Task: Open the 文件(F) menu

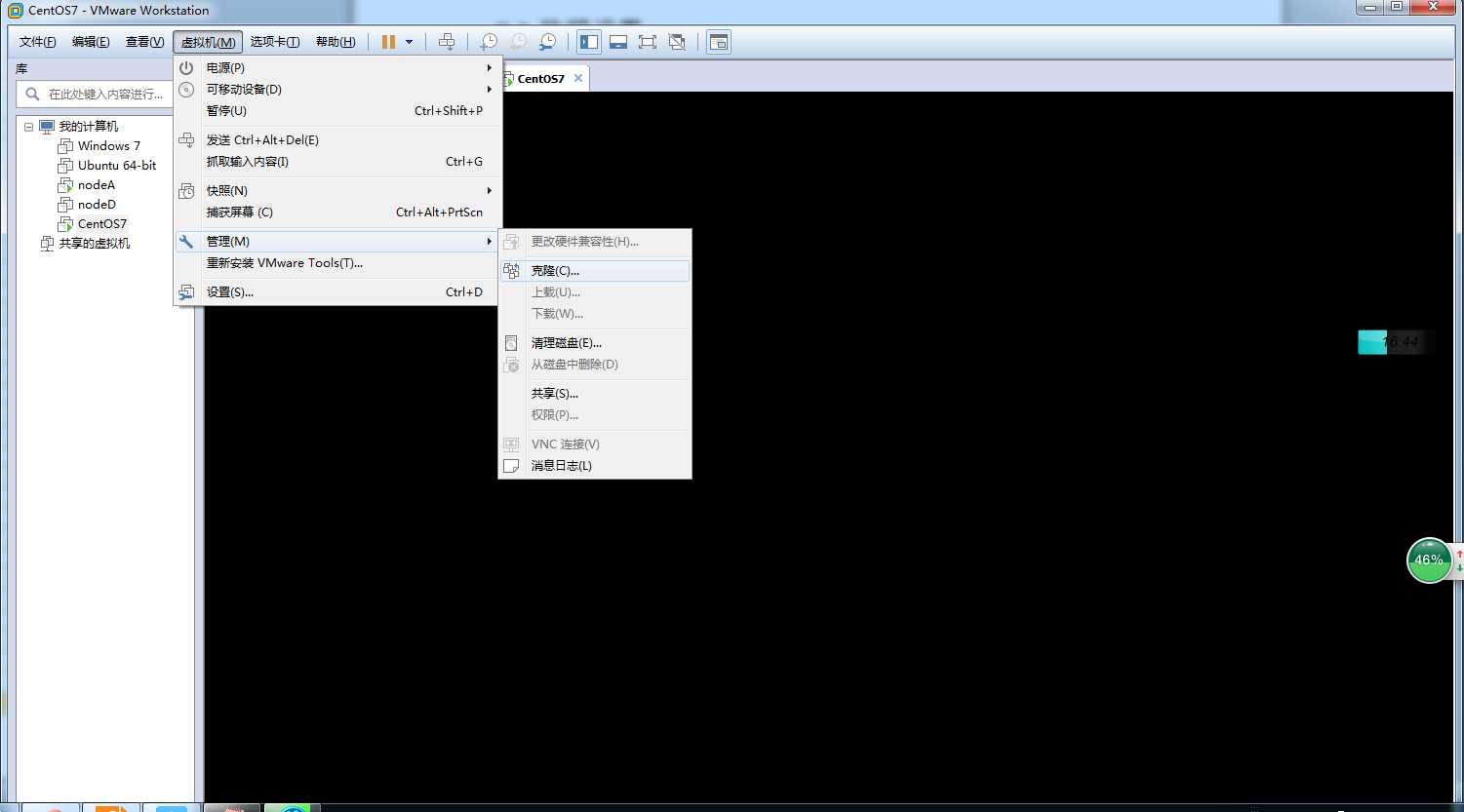Action: pyautogui.click(x=38, y=42)
